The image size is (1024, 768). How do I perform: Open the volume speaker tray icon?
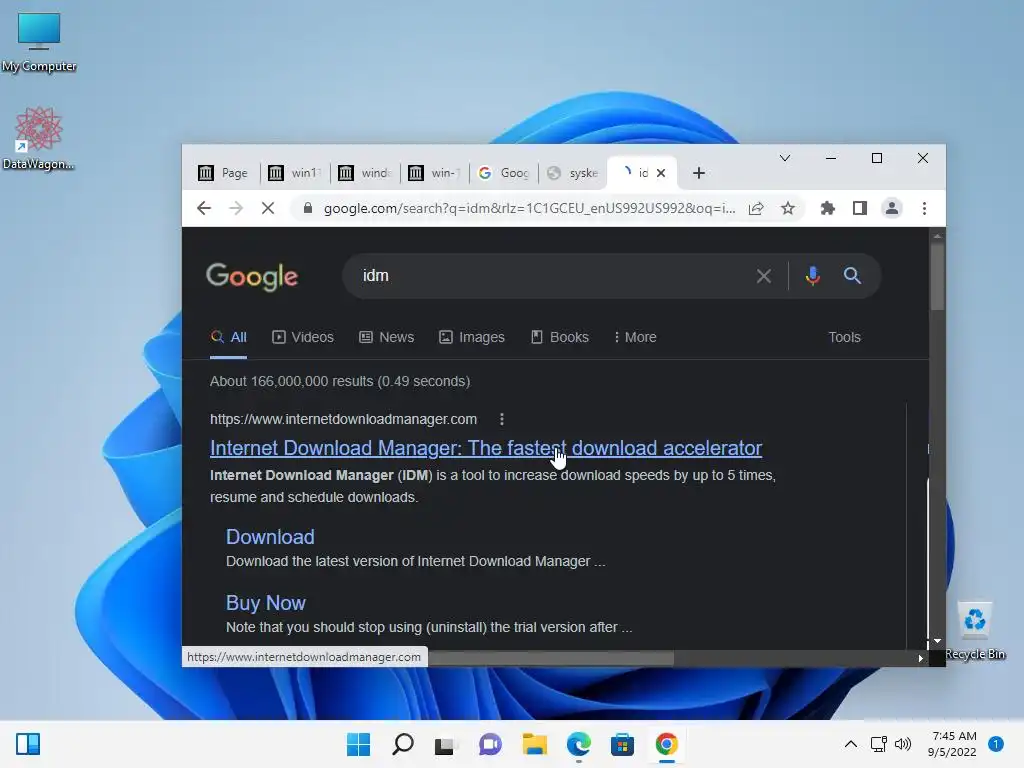[903, 744]
